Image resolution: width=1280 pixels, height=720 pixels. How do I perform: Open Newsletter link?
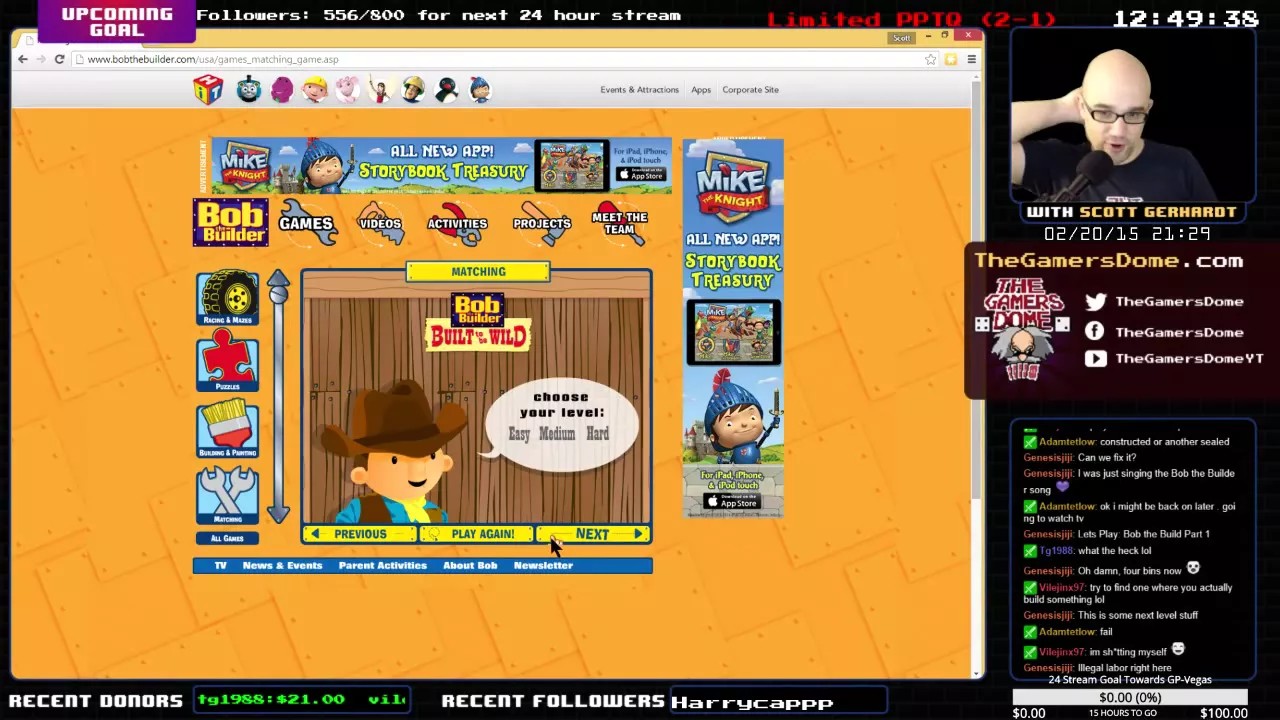click(x=543, y=565)
